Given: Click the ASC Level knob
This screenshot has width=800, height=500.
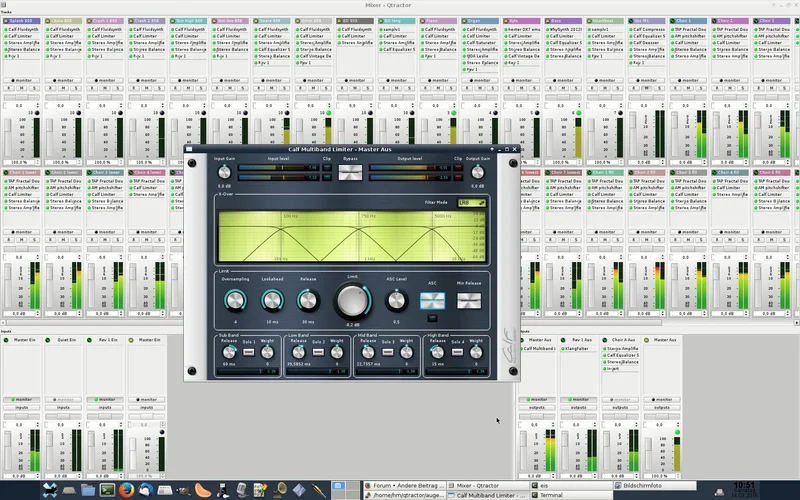Looking at the screenshot, I should (397, 299).
